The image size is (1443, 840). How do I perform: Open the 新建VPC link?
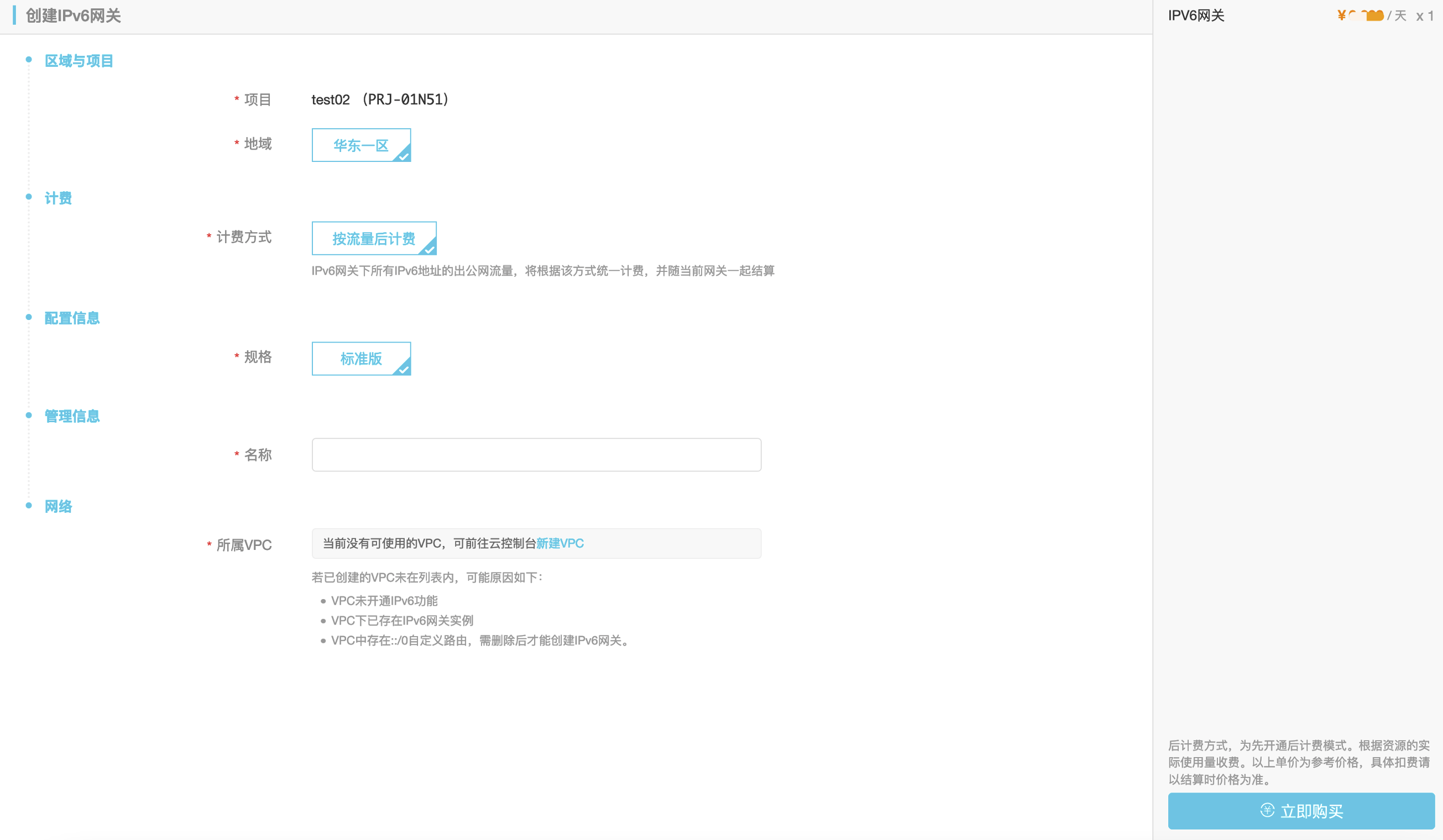click(x=560, y=543)
